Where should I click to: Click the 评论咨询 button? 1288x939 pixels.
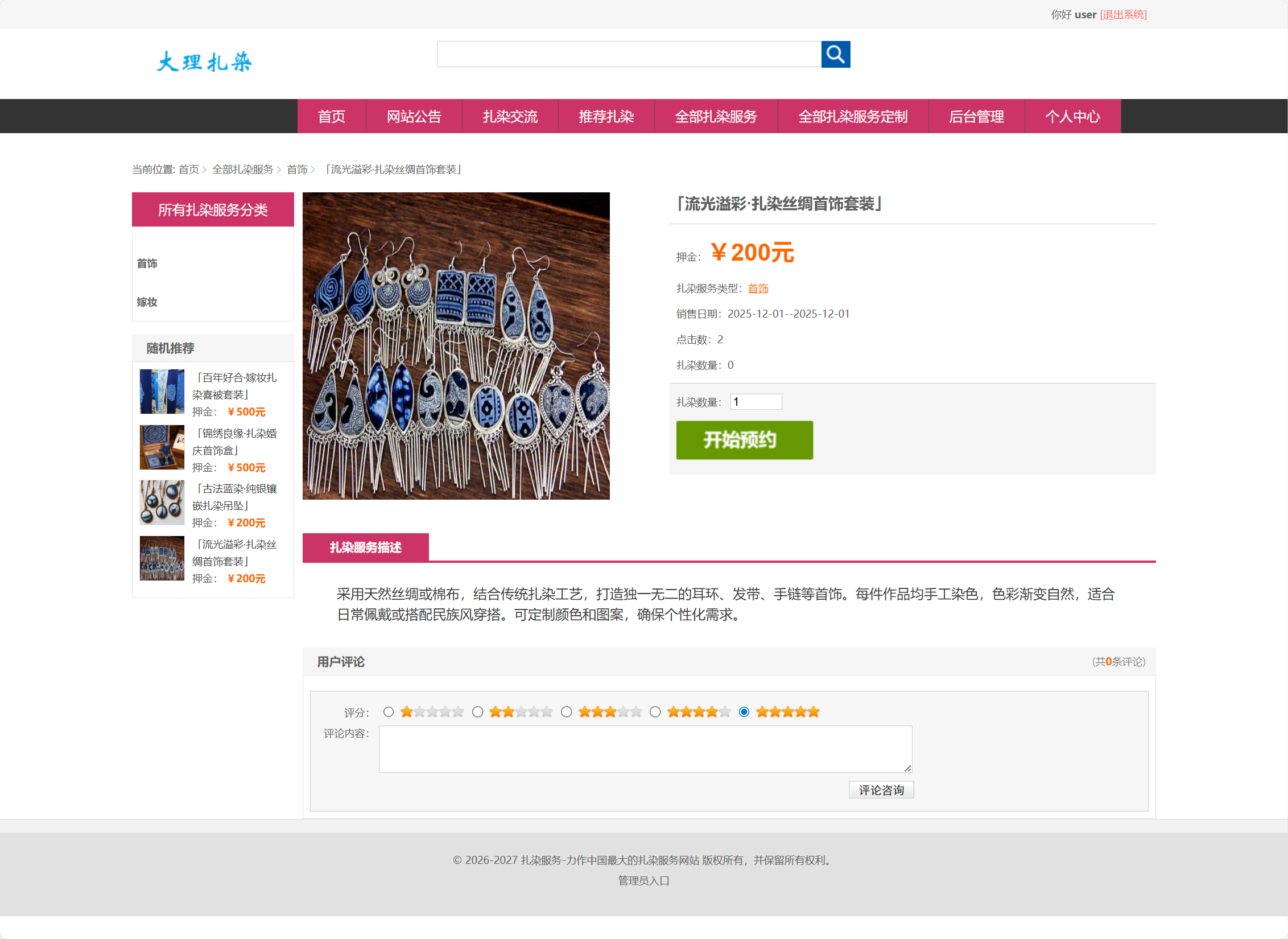(881, 789)
